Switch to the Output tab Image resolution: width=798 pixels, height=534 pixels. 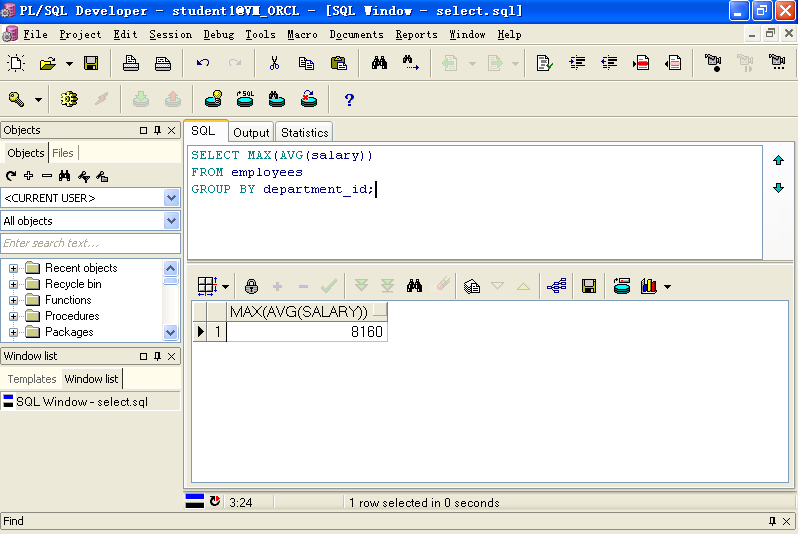[251, 133]
